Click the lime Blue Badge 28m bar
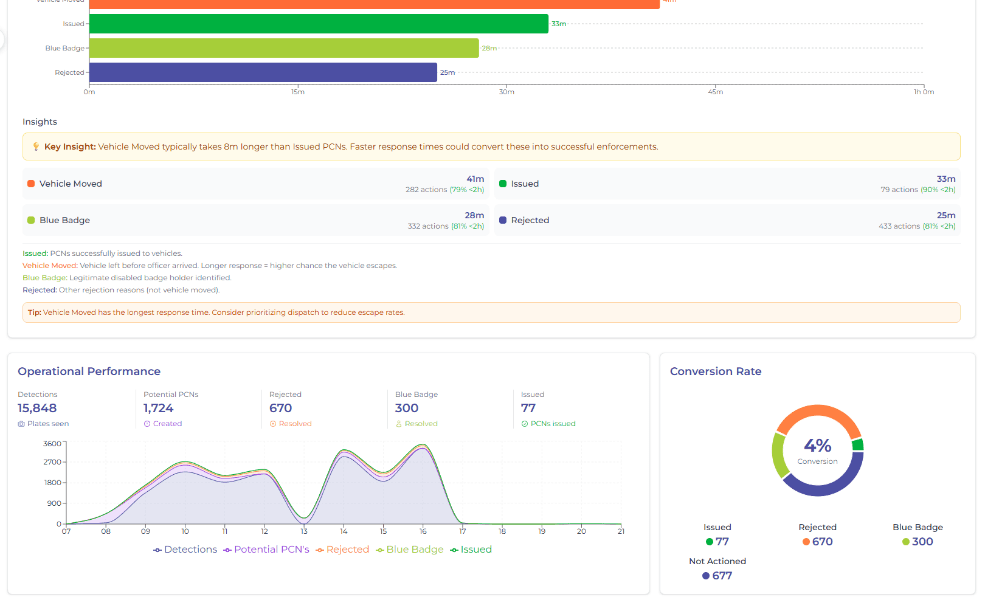 coord(284,48)
